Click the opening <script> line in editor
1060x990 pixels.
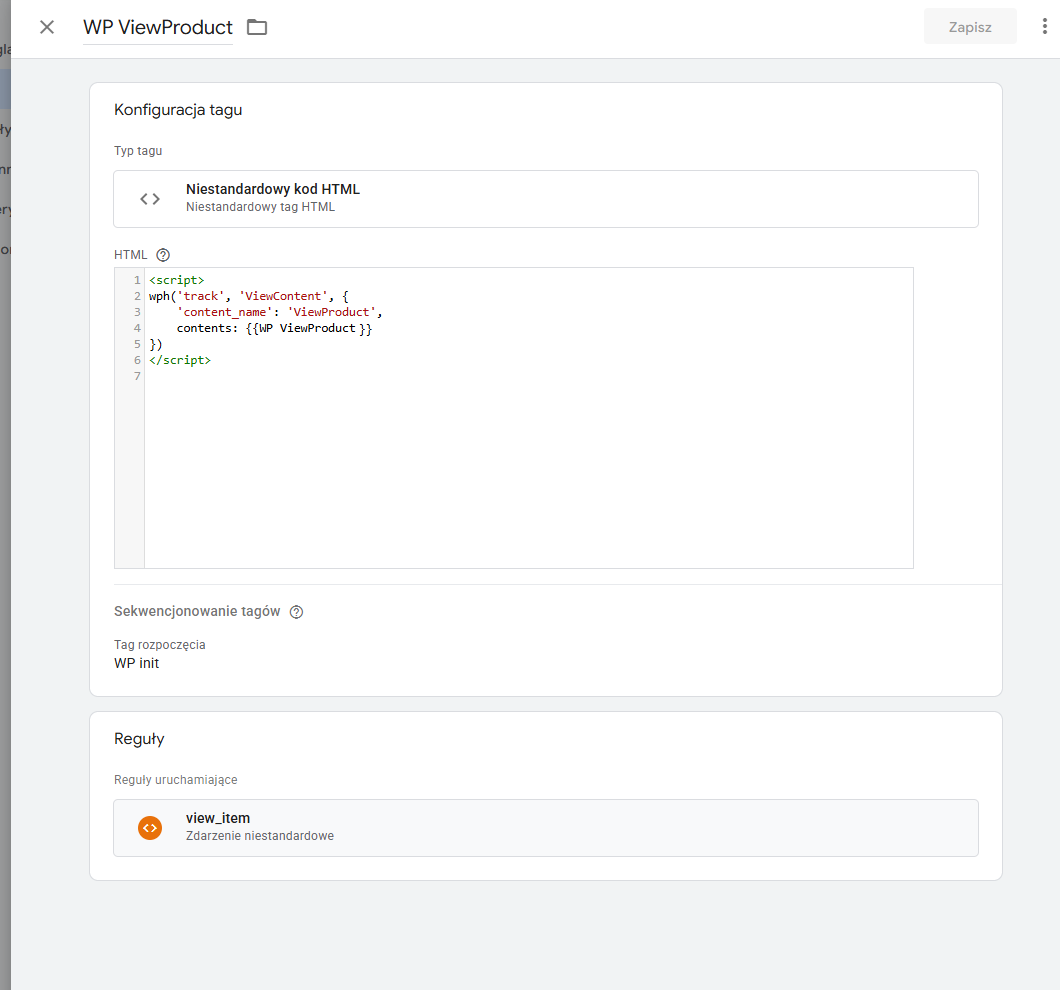point(176,280)
